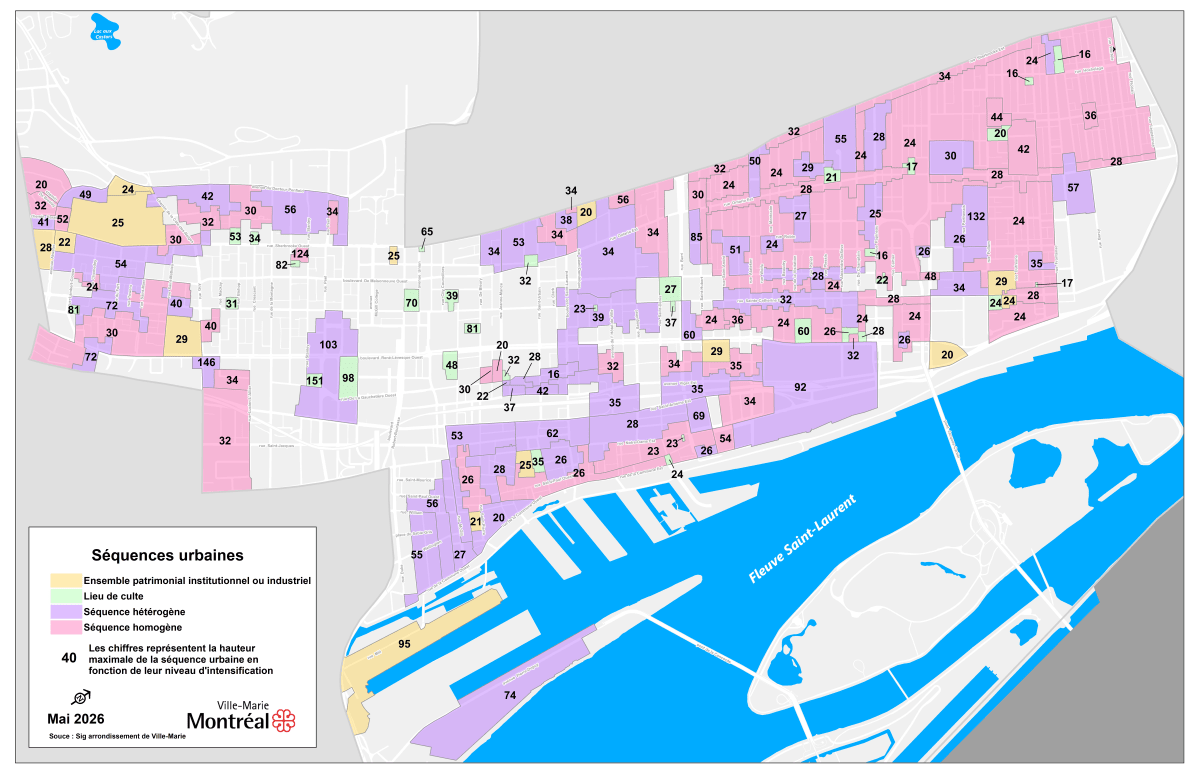Click 'Ensemble patrimonial institutionnel ou industriel' legend text
The image size is (1200, 776).
(x=198, y=581)
